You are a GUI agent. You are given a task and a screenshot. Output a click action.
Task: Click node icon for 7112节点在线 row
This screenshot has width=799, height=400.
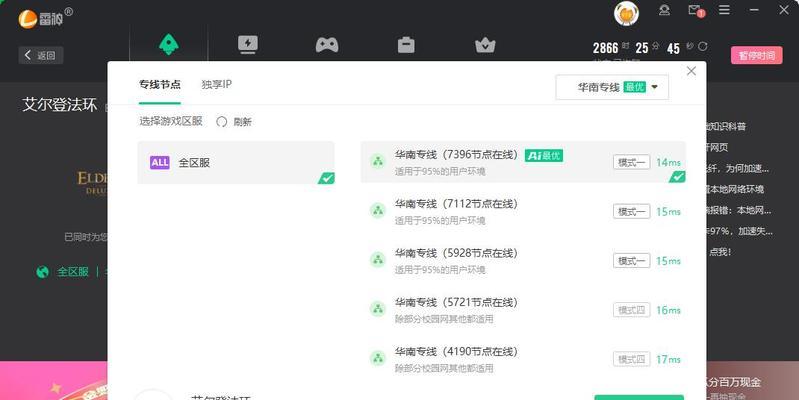coord(378,210)
